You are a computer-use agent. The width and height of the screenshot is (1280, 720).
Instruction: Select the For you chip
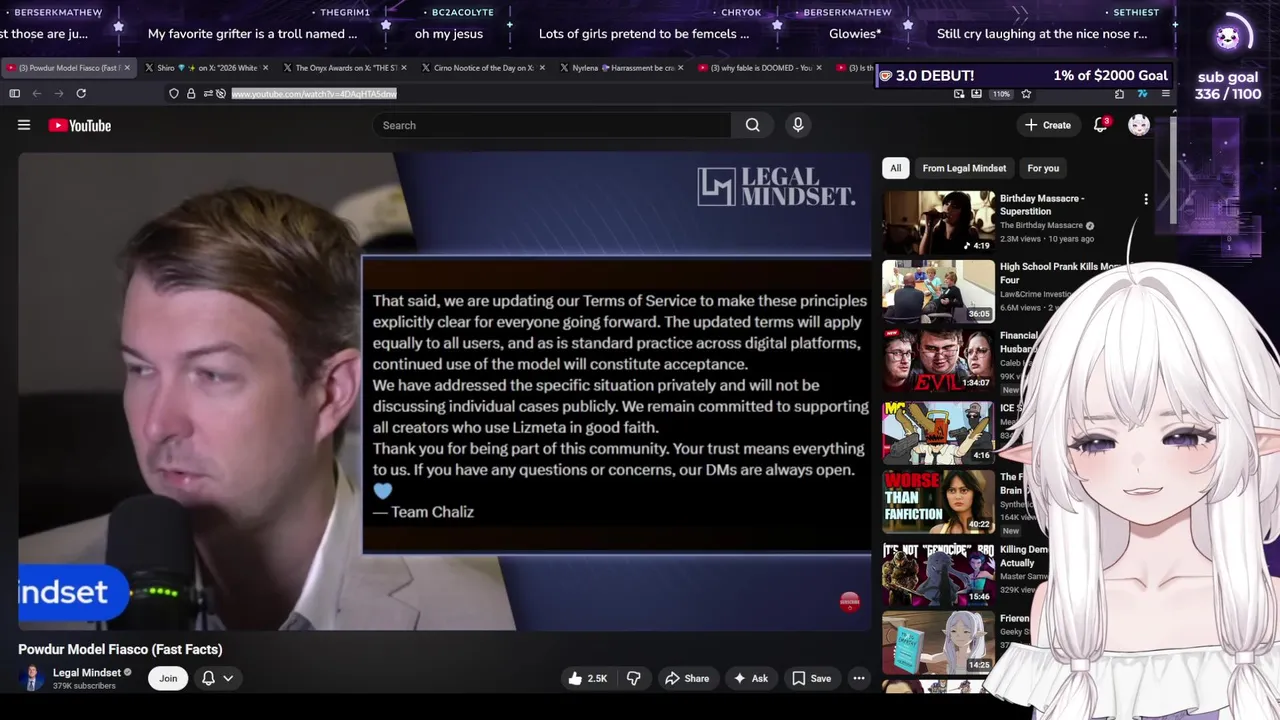point(1042,168)
